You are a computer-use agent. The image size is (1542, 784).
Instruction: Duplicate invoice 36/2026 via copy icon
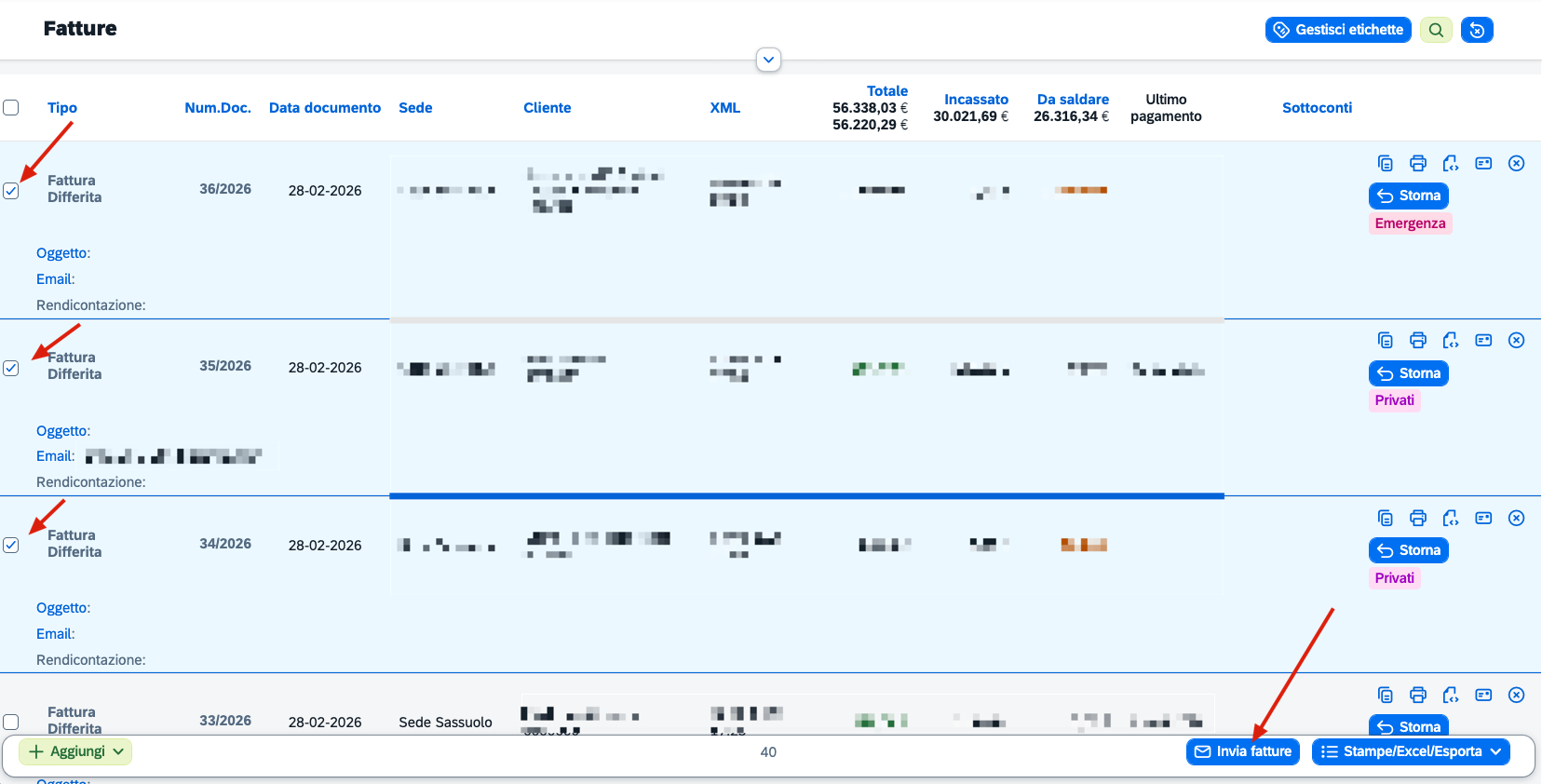coord(1386,163)
